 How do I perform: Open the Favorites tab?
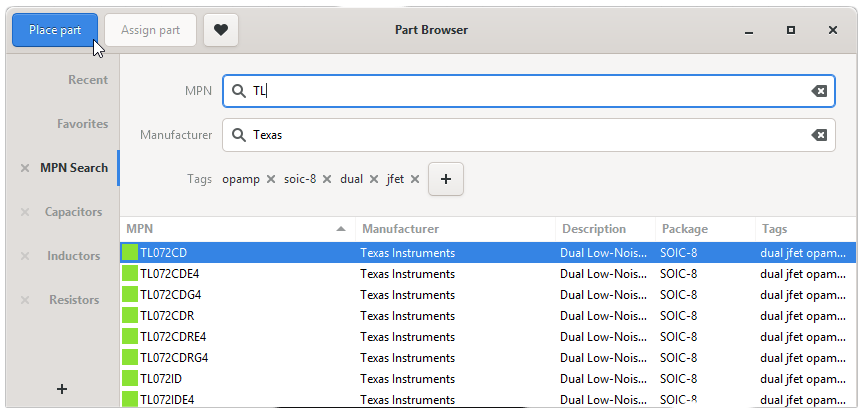tap(83, 124)
